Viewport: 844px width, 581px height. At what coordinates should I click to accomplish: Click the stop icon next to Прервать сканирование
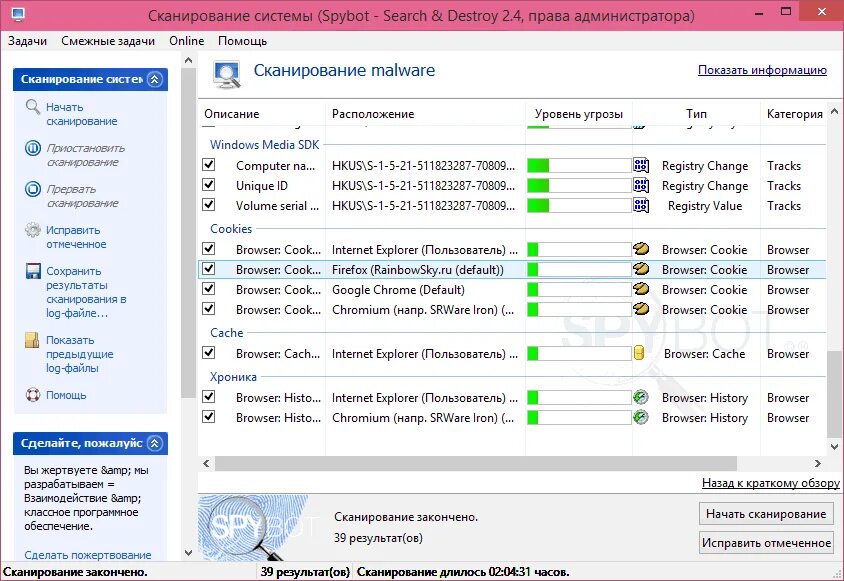pos(33,189)
